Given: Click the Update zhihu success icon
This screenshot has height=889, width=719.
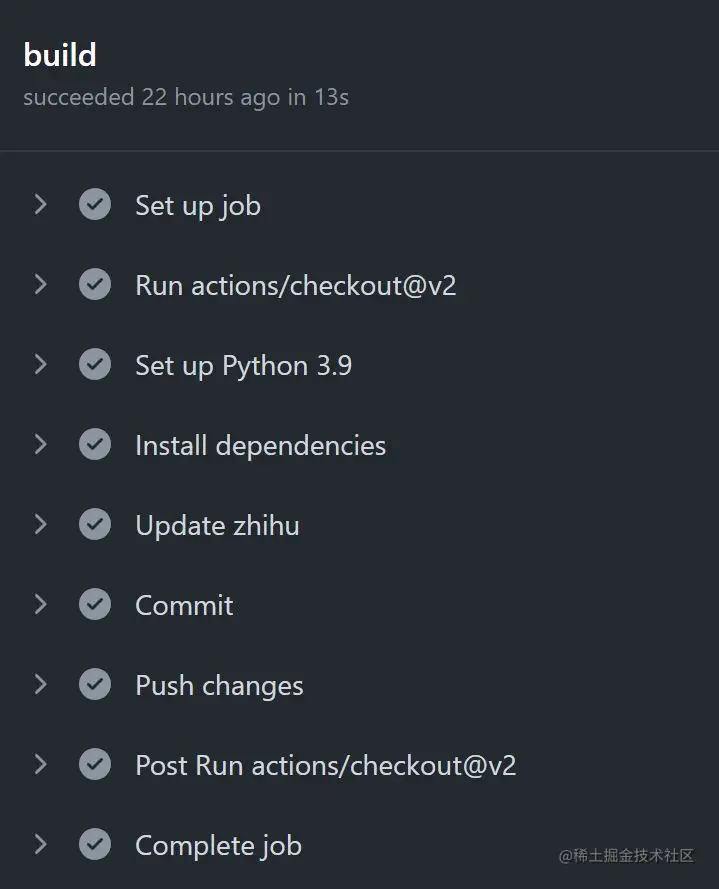Looking at the screenshot, I should 95,525.
